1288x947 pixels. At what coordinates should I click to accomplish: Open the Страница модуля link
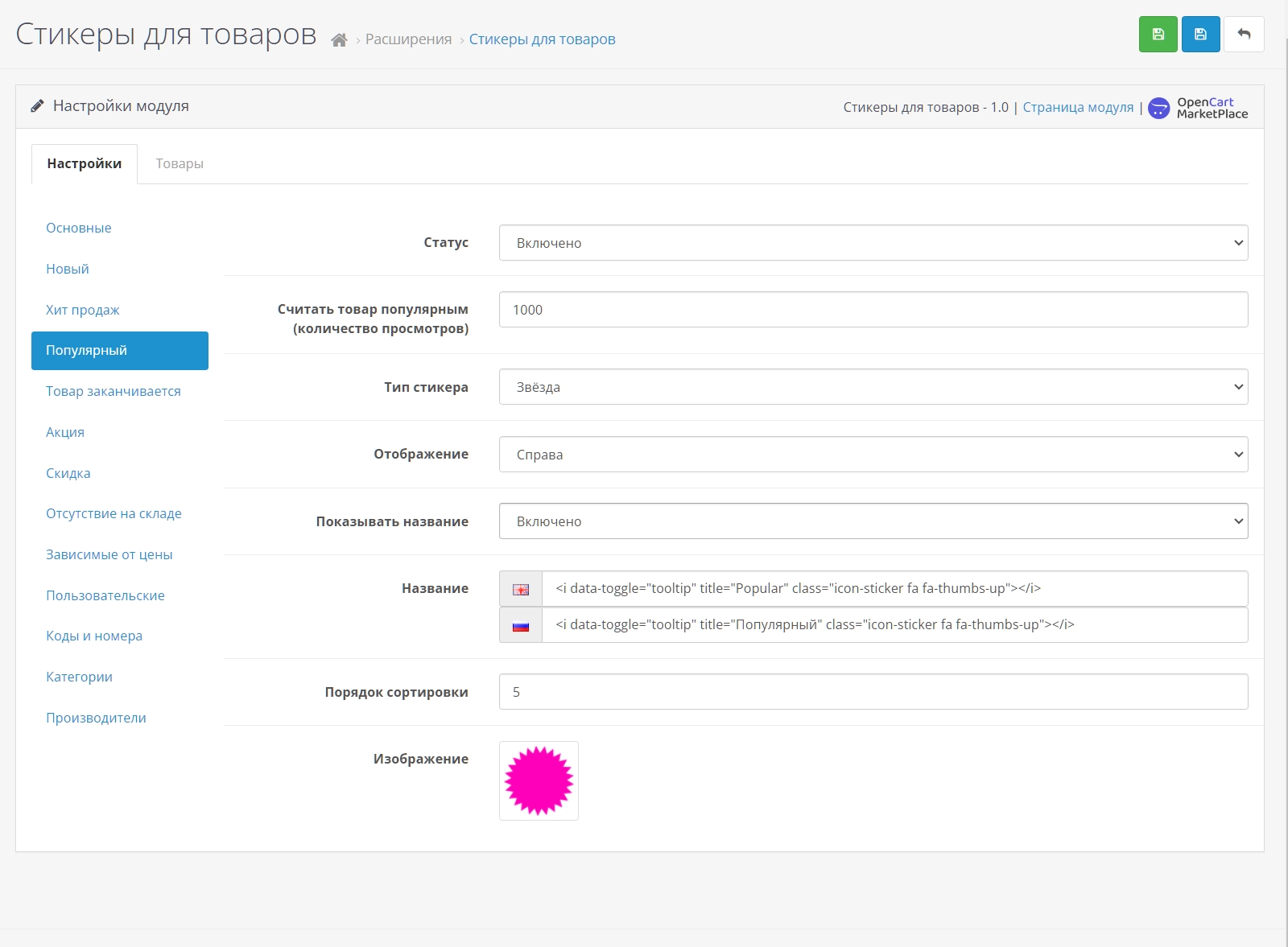(x=1078, y=108)
